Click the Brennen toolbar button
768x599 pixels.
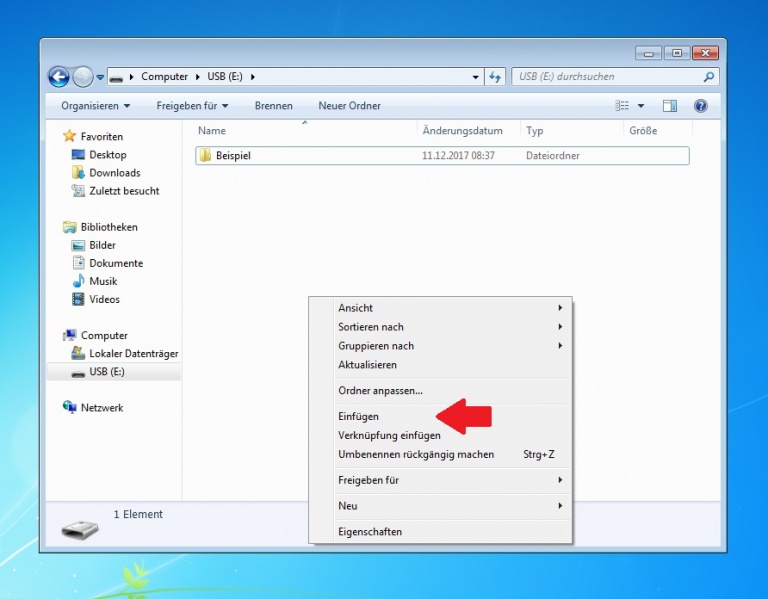click(273, 106)
